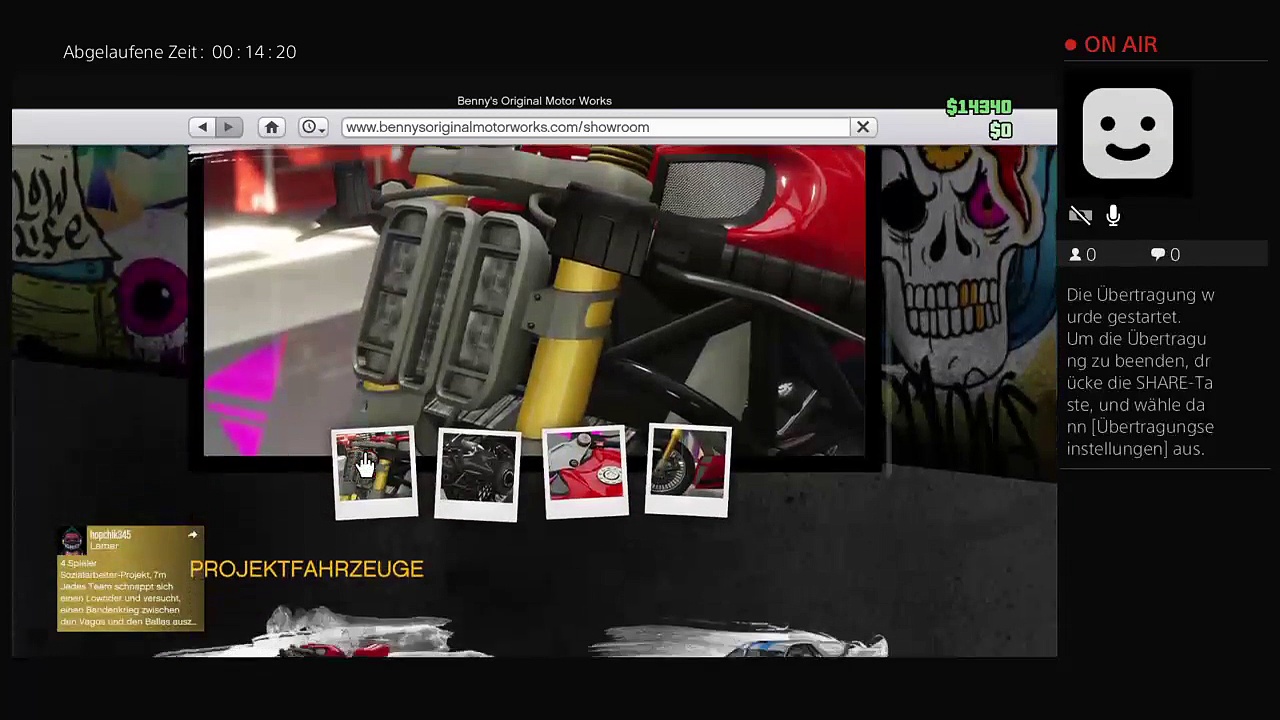Click the red ON AIR indicator
This screenshot has height=720, width=1280.
1111,45
